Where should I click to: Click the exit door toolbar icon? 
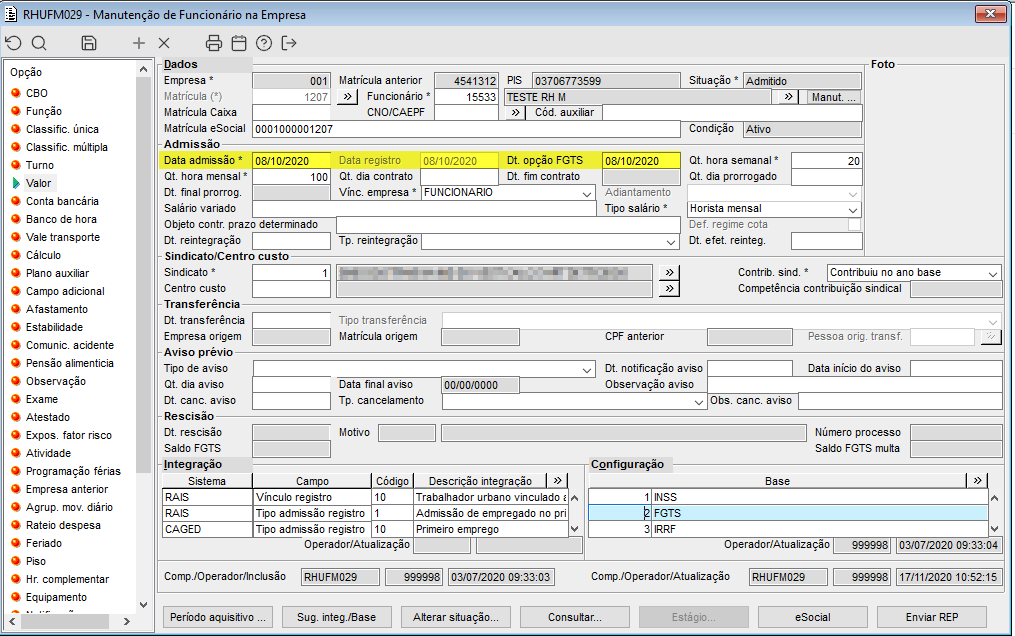[x=289, y=43]
